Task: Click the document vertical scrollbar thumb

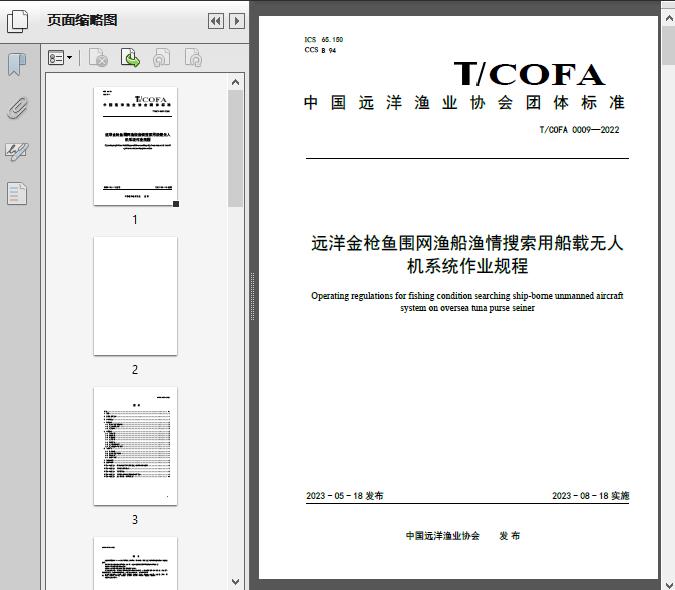Action: coord(669,46)
